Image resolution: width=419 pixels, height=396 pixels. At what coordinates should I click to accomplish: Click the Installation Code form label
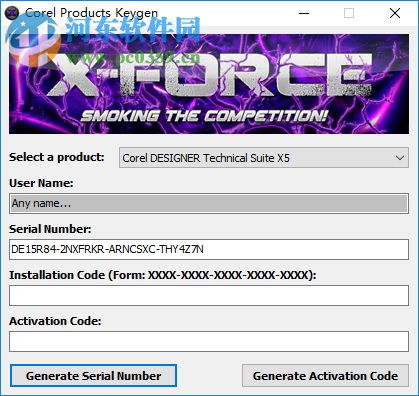click(163, 275)
